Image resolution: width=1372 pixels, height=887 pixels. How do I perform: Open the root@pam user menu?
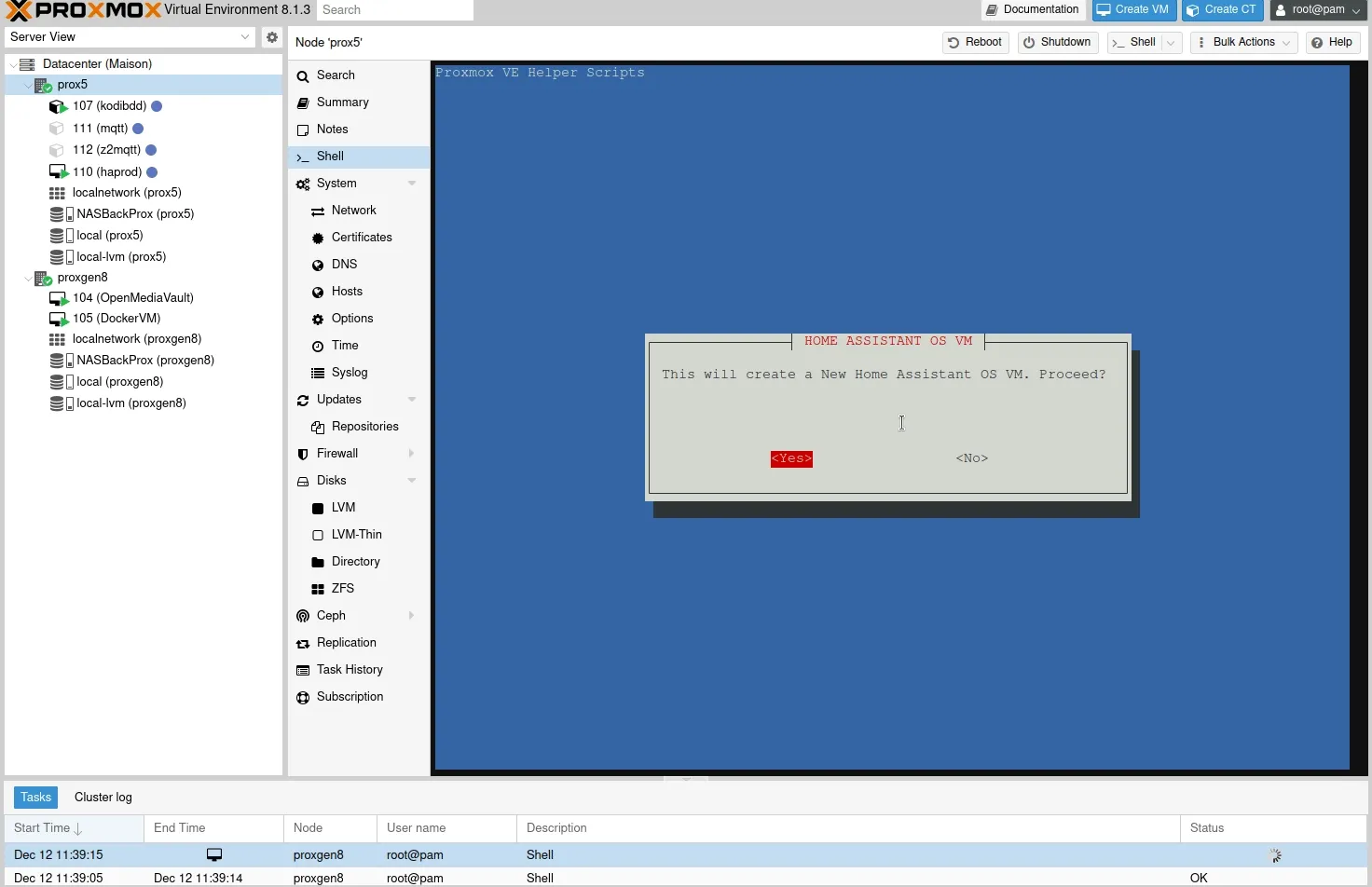pyautogui.click(x=1318, y=10)
